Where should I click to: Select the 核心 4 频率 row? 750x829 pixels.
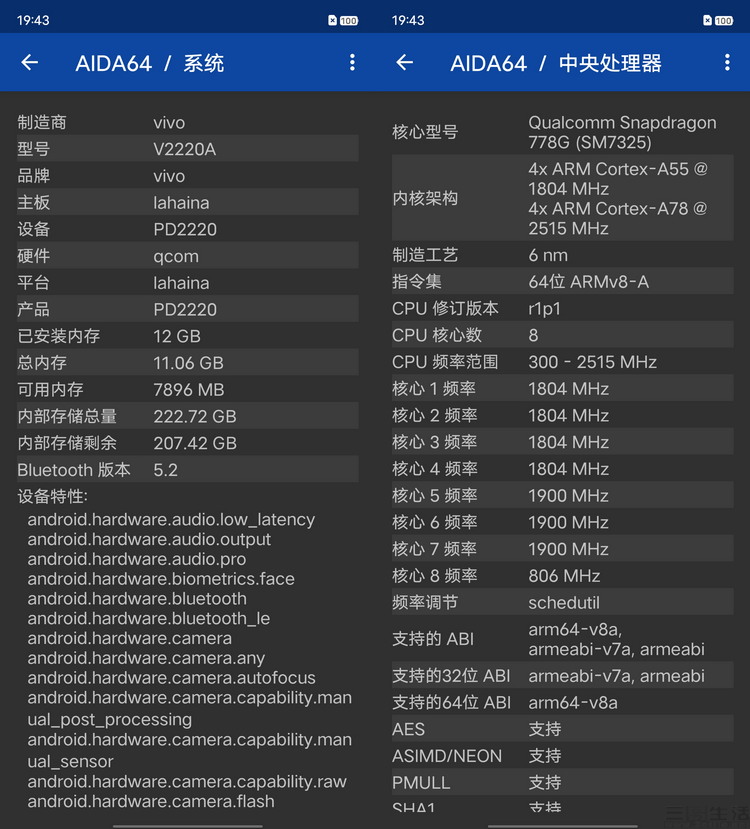(562, 468)
